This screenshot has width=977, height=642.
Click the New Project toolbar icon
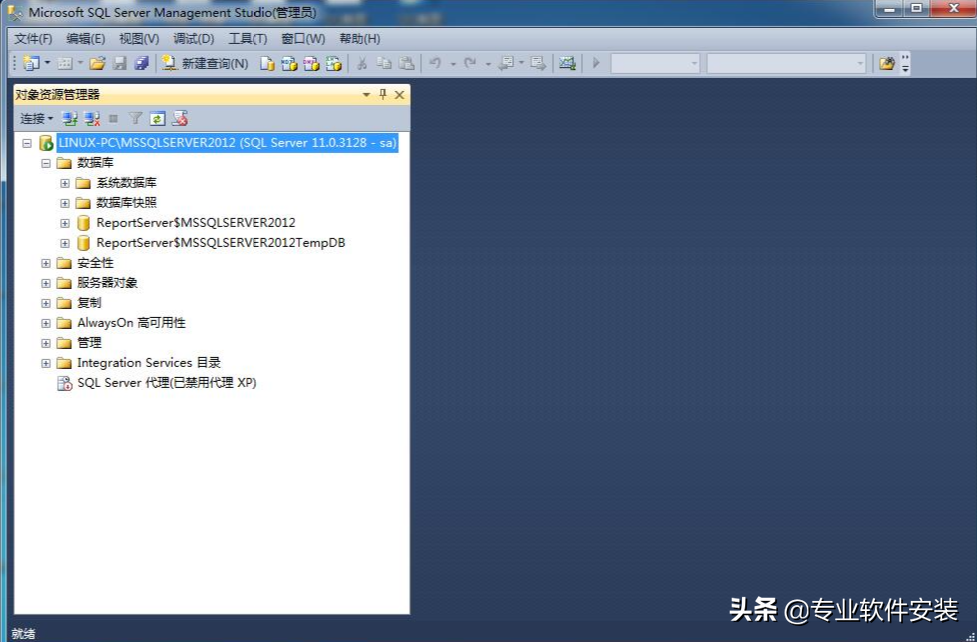coord(31,63)
